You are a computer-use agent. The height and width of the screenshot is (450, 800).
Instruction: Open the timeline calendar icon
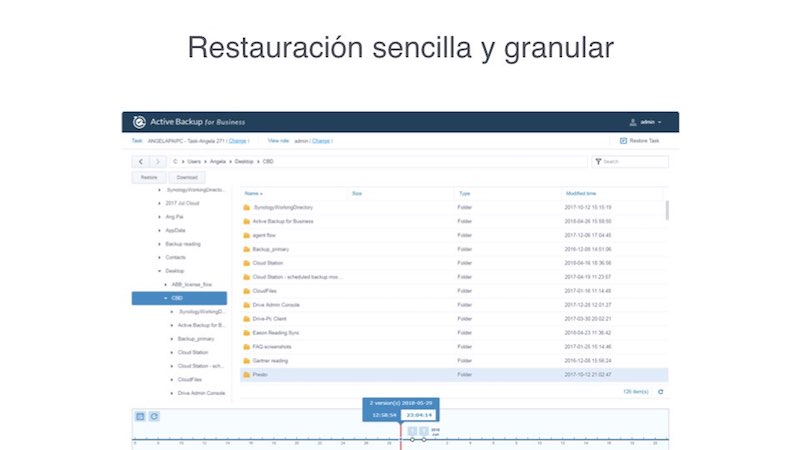pyautogui.click(x=140, y=415)
